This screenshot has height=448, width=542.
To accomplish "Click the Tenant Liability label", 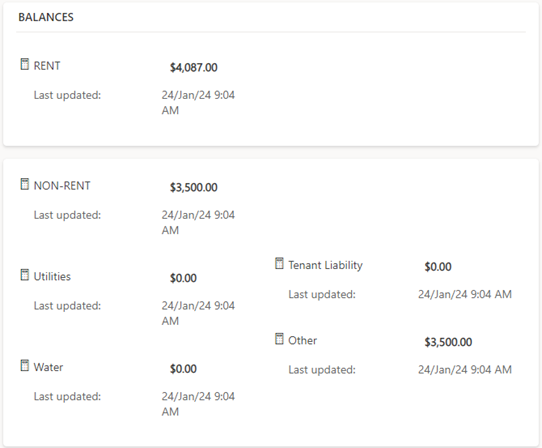I will (325, 265).
